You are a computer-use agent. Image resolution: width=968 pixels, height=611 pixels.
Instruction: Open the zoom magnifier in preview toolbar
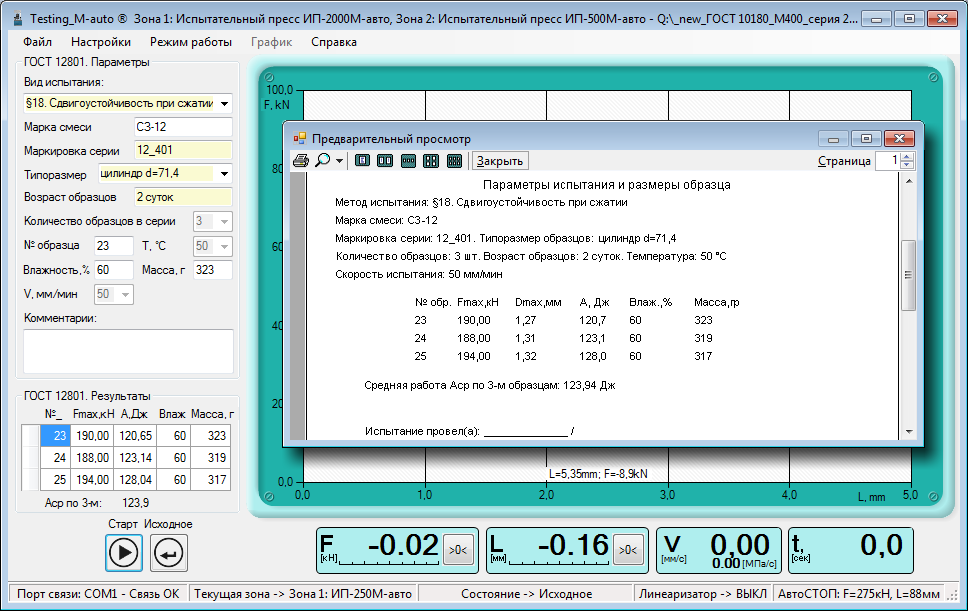click(322, 160)
